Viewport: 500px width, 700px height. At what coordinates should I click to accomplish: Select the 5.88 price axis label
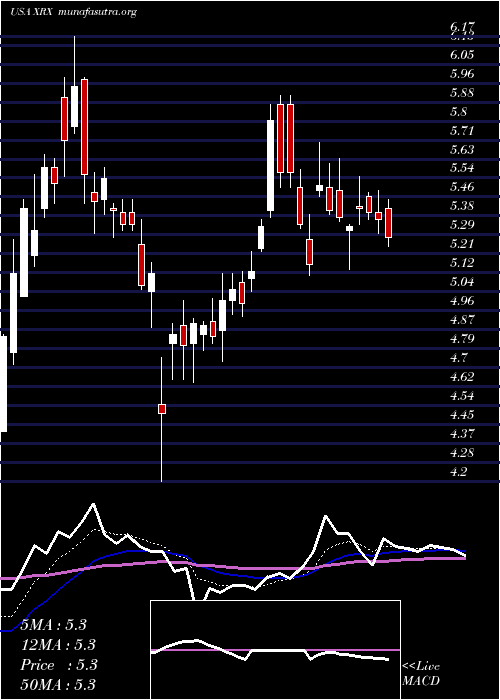462,93
